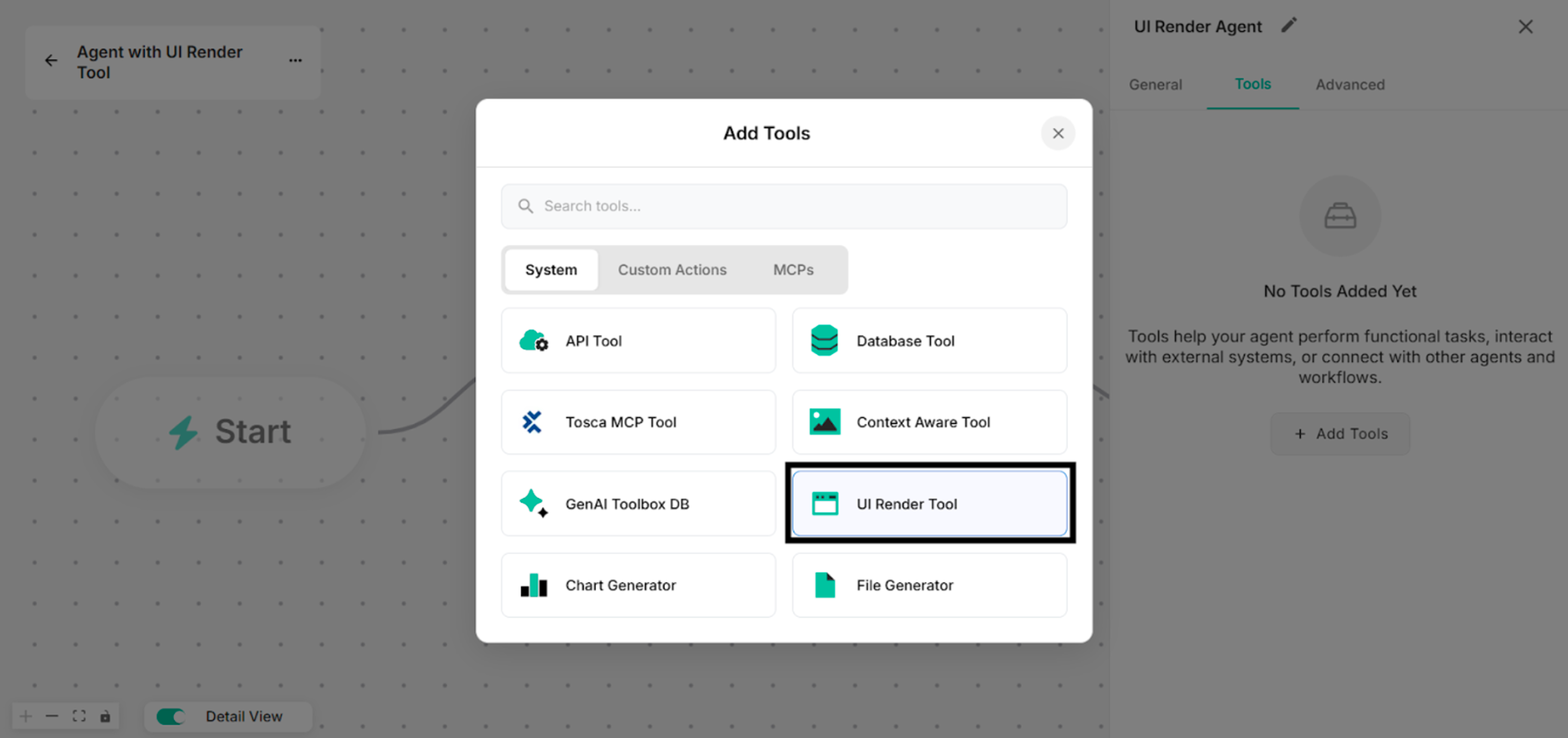Select the Tools tab in agent panel

coord(1253,85)
